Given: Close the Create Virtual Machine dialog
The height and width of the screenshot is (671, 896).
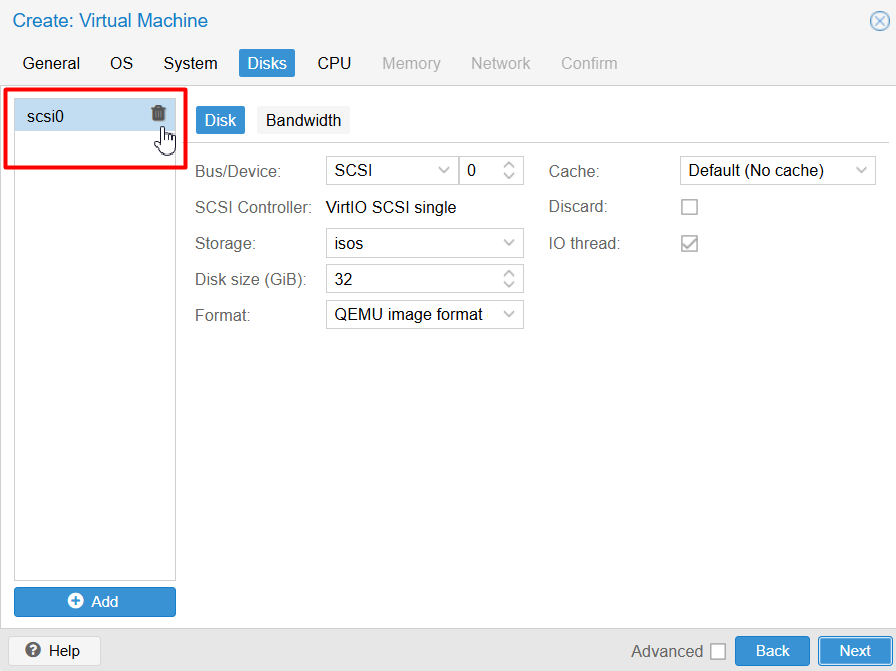Looking at the screenshot, I should (x=879, y=21).
